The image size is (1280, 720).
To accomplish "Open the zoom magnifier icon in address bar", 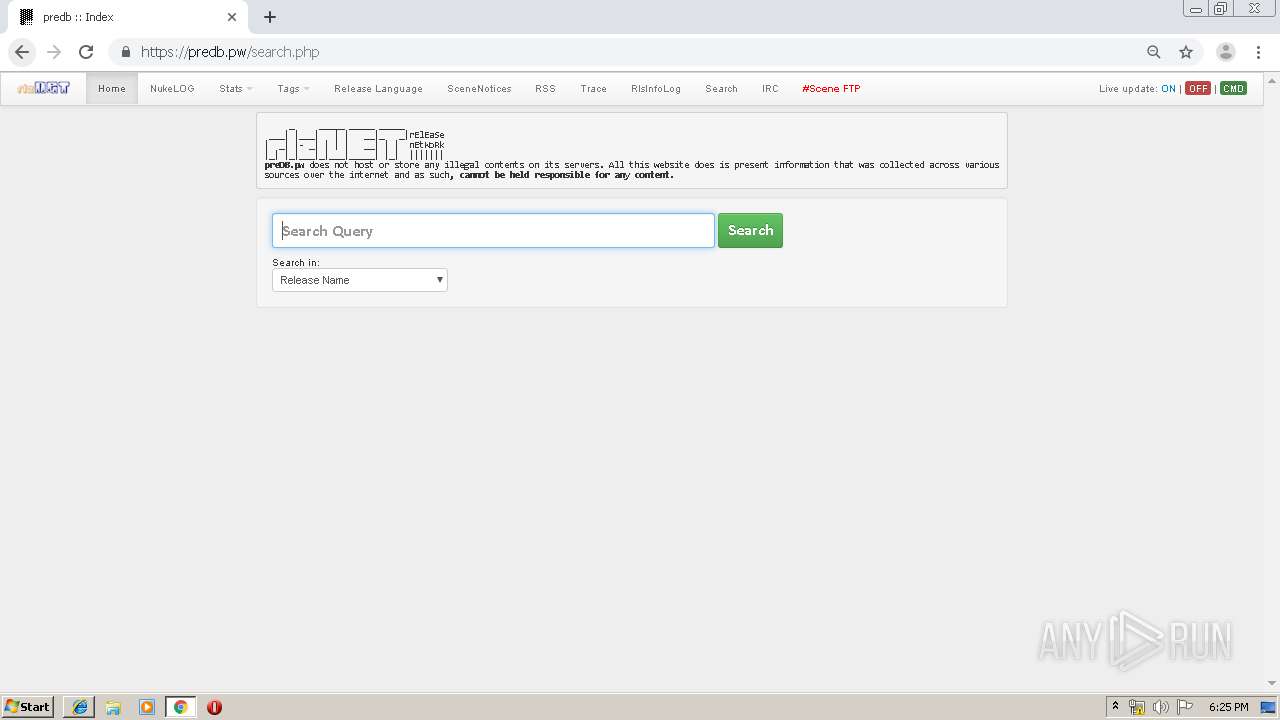I will [1154, 52].
